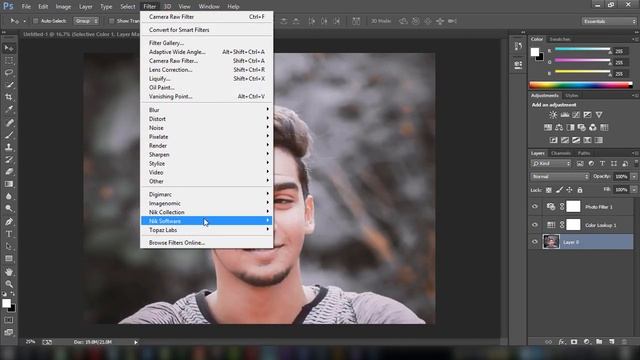
Task: Open the Normal blend mode dropdown
Action: tap(560, 176)
